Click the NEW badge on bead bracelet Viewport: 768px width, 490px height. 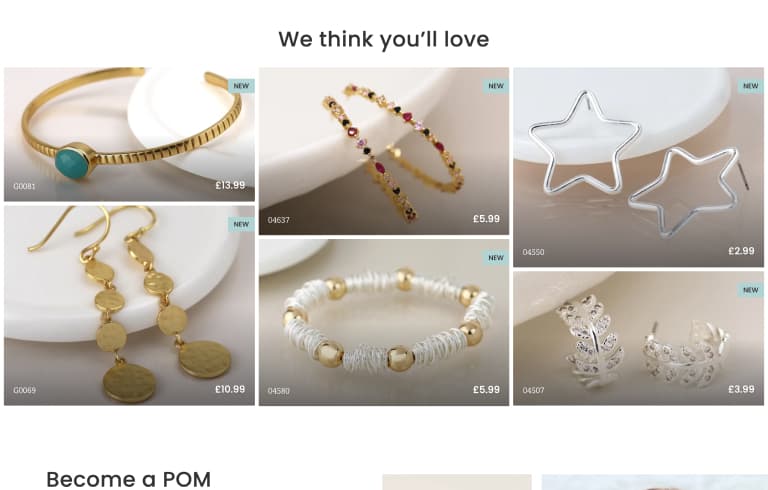pyautogui.click(x=496, y=258)
